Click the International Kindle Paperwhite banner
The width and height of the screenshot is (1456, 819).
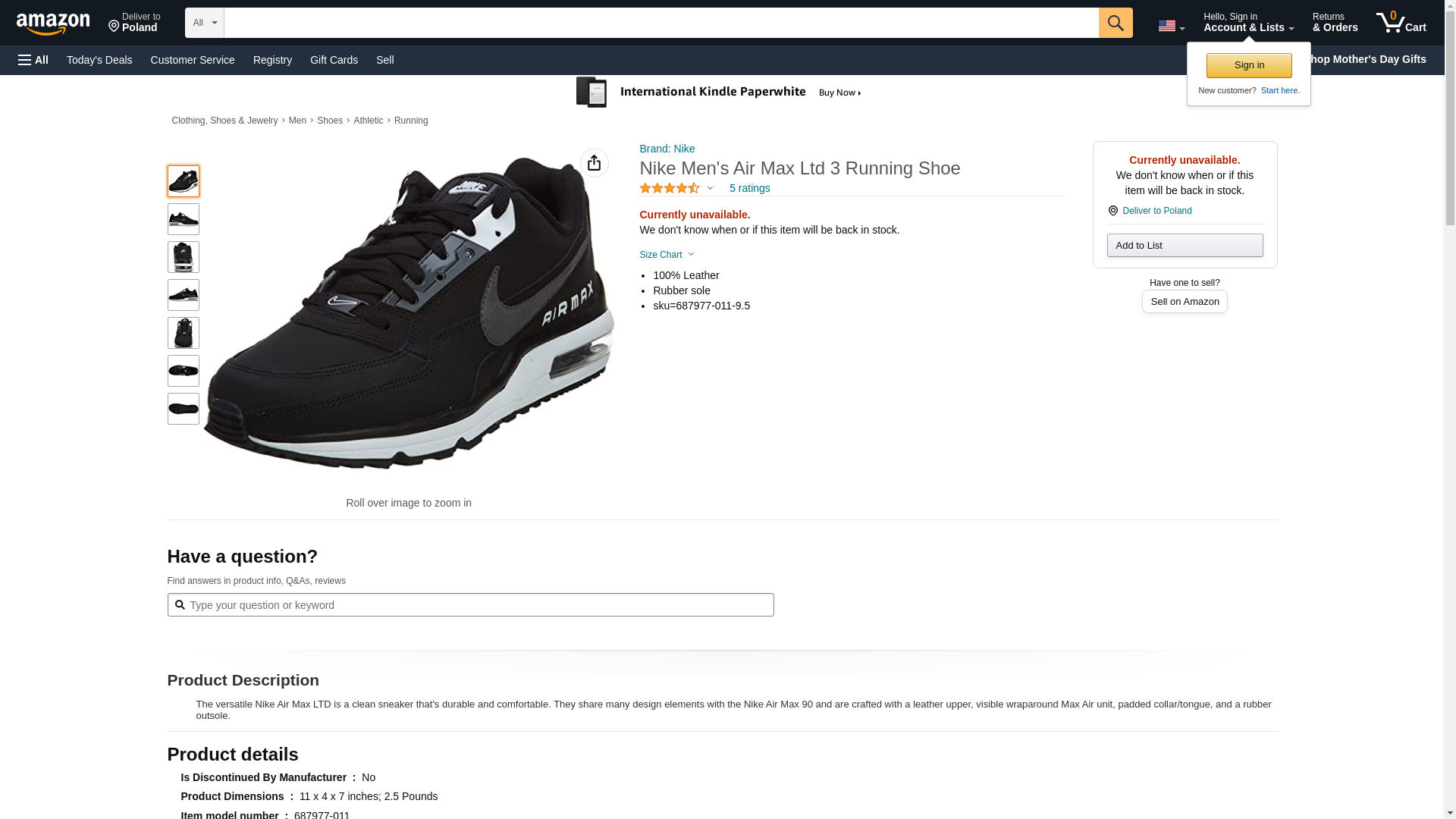pos(719,93)
